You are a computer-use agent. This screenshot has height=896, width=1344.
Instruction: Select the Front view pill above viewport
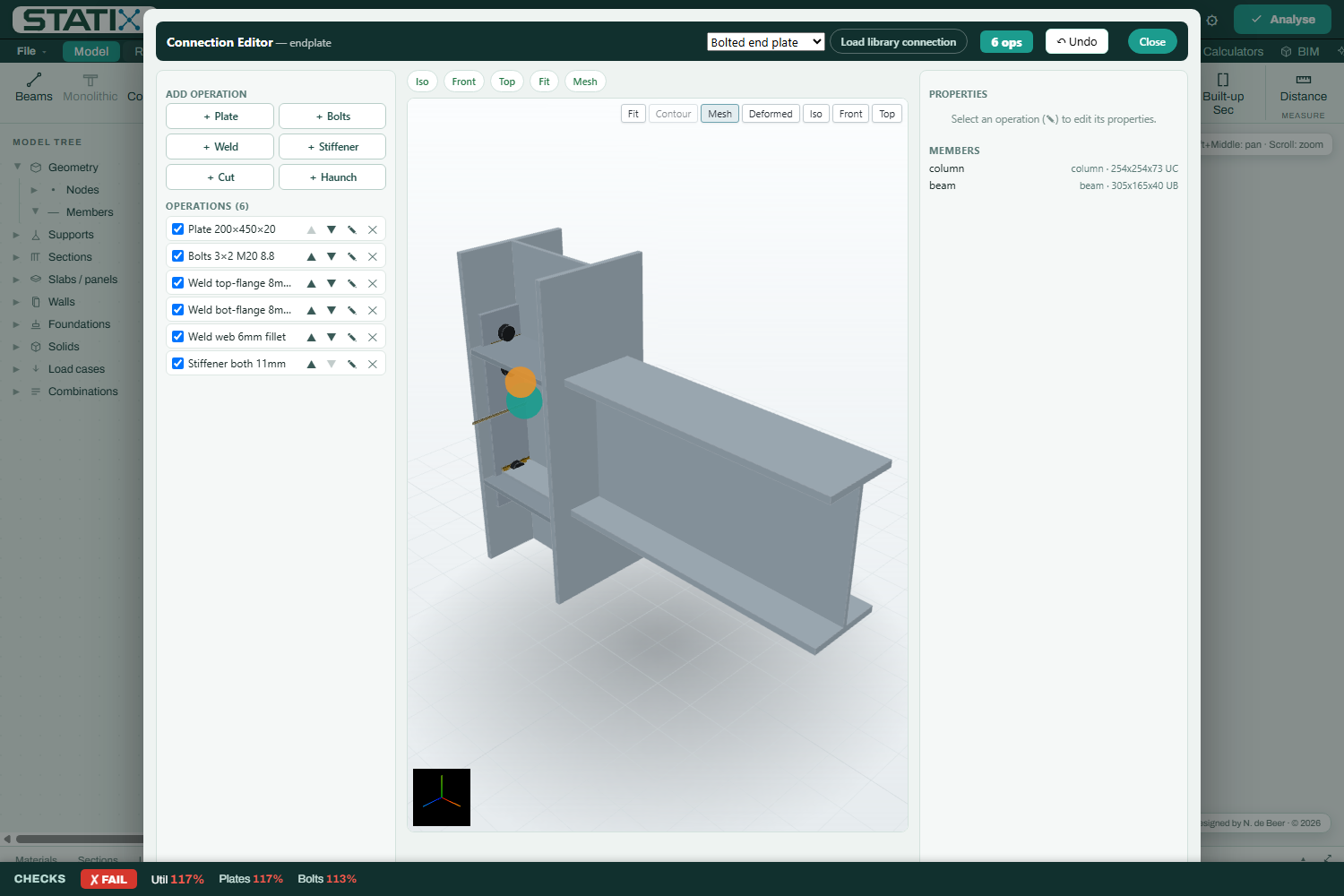coord(464,82)
